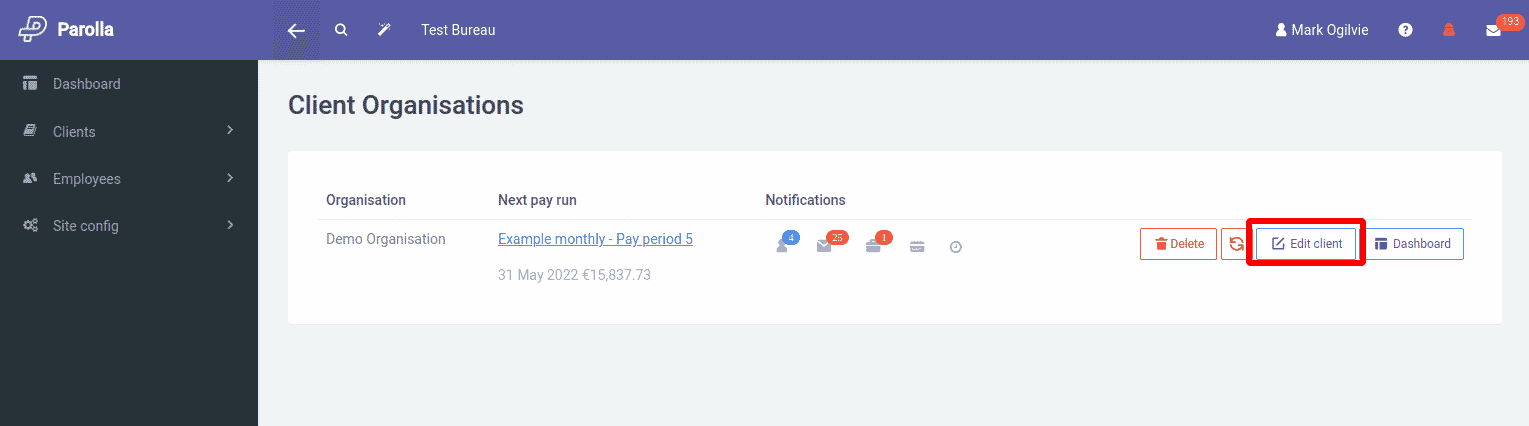Open the mail notifications with badge 25
1529x426 pixels.
[824, 246]
